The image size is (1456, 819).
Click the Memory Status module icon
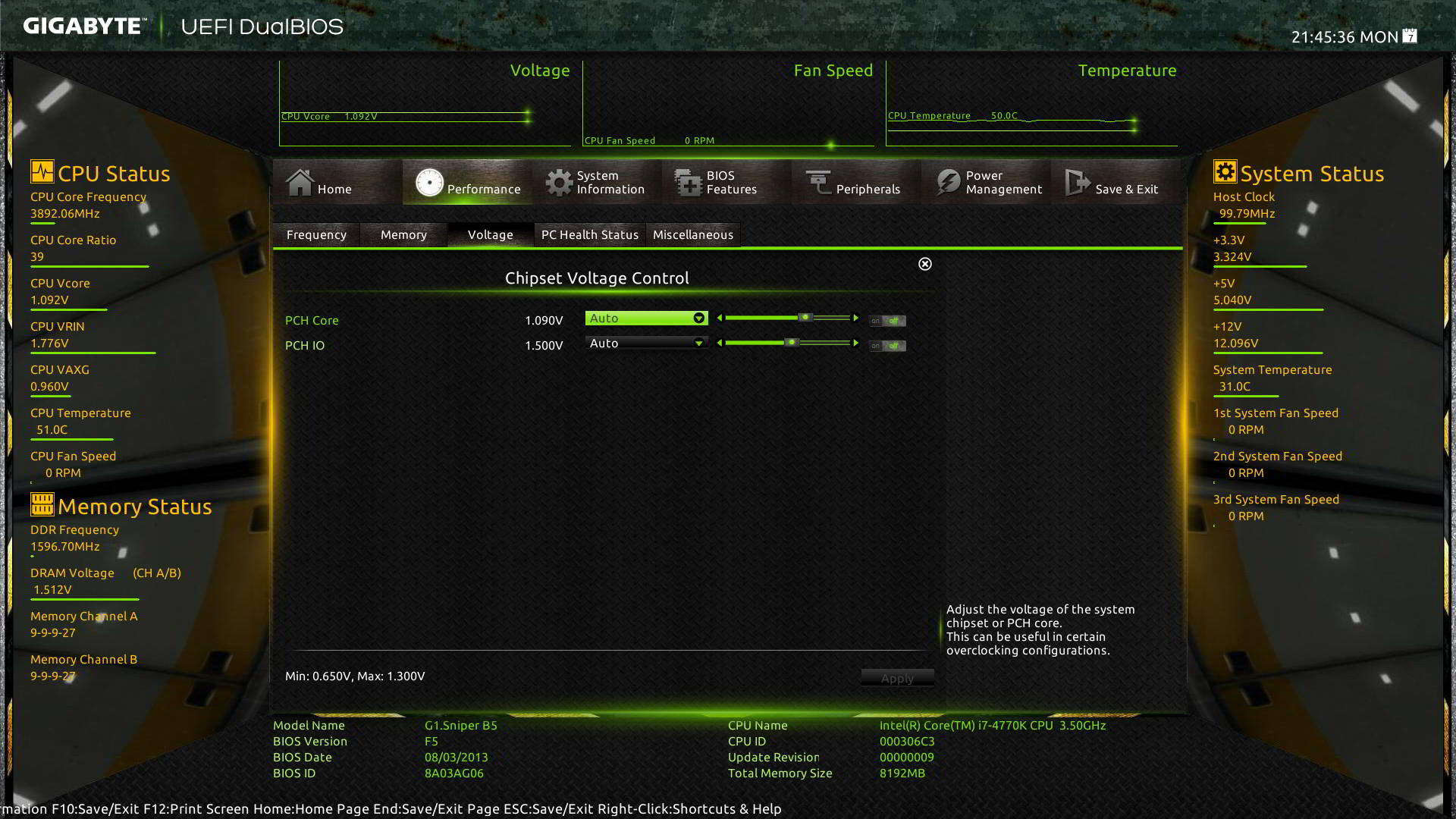[x=42, y=504]
